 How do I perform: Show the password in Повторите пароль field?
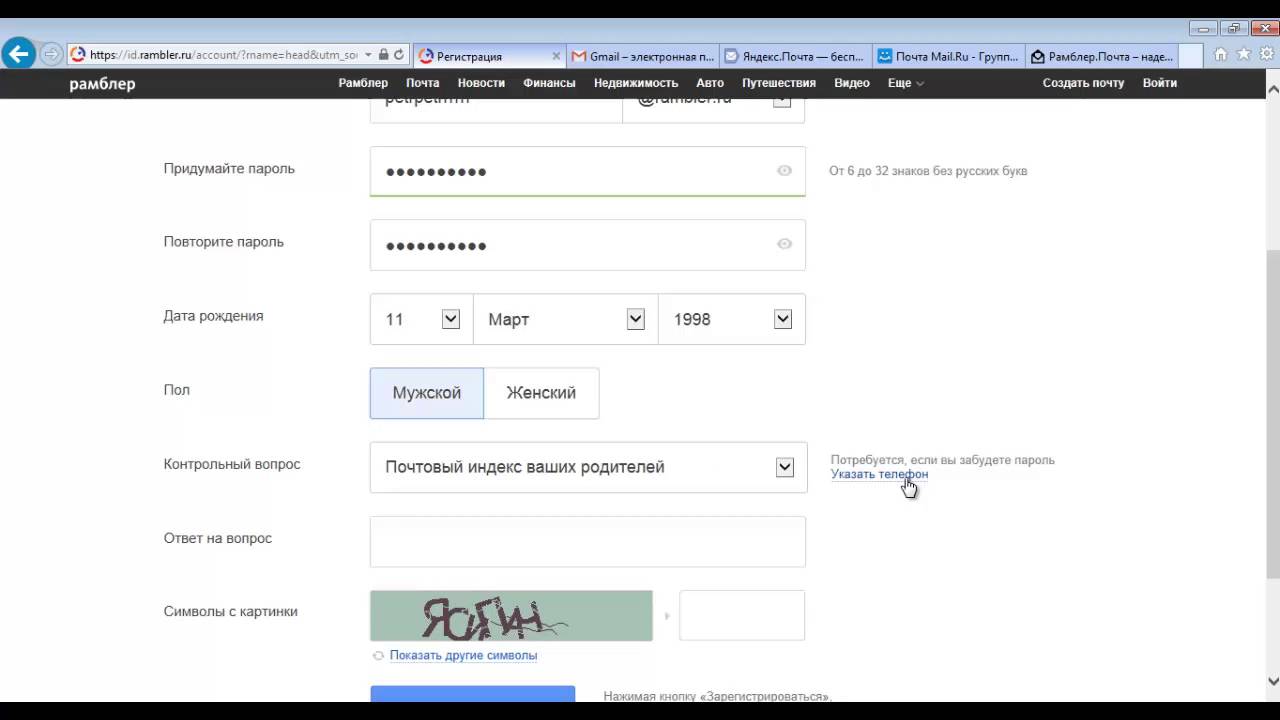pos(784,244)
